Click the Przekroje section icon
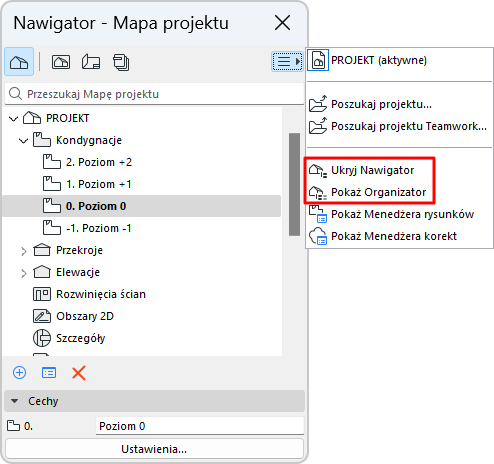Screen dimensions: 494x464 pyautogui.click(x=42, y=250)
